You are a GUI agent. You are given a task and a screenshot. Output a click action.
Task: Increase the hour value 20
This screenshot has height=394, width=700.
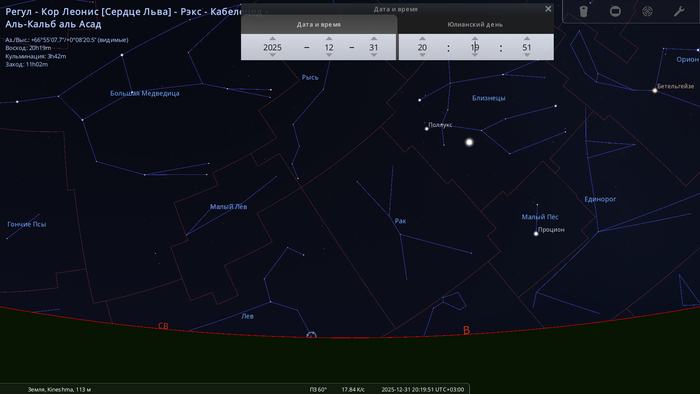tap(422, 38)
